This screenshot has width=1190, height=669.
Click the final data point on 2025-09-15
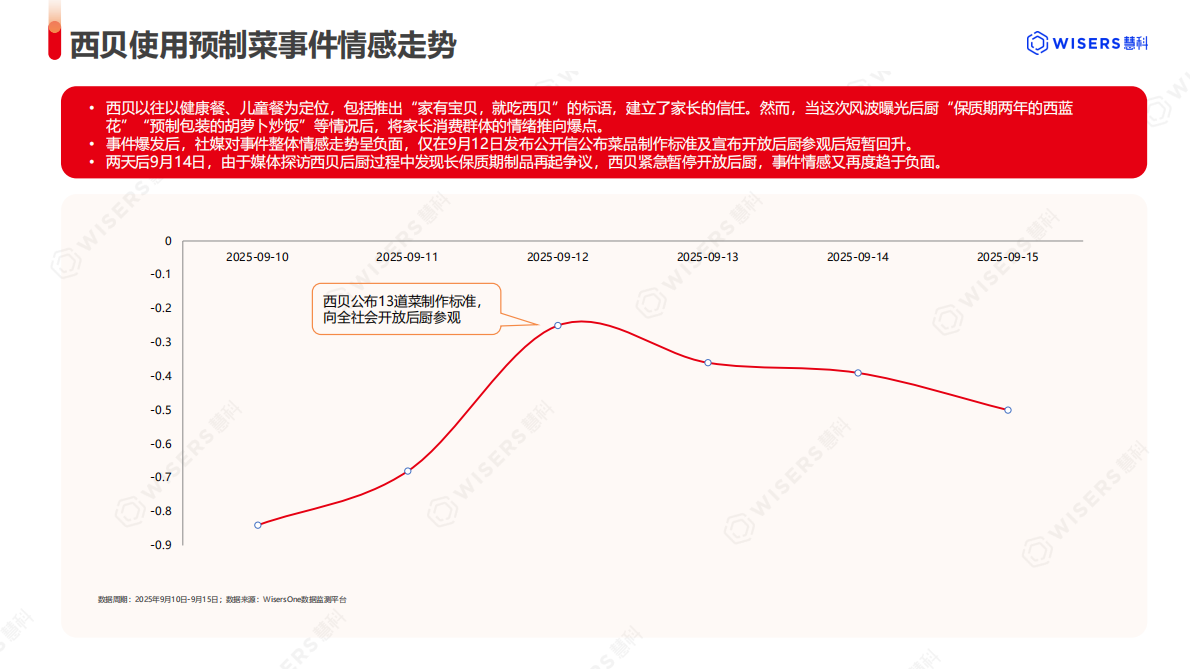[x=1007, y=409]
